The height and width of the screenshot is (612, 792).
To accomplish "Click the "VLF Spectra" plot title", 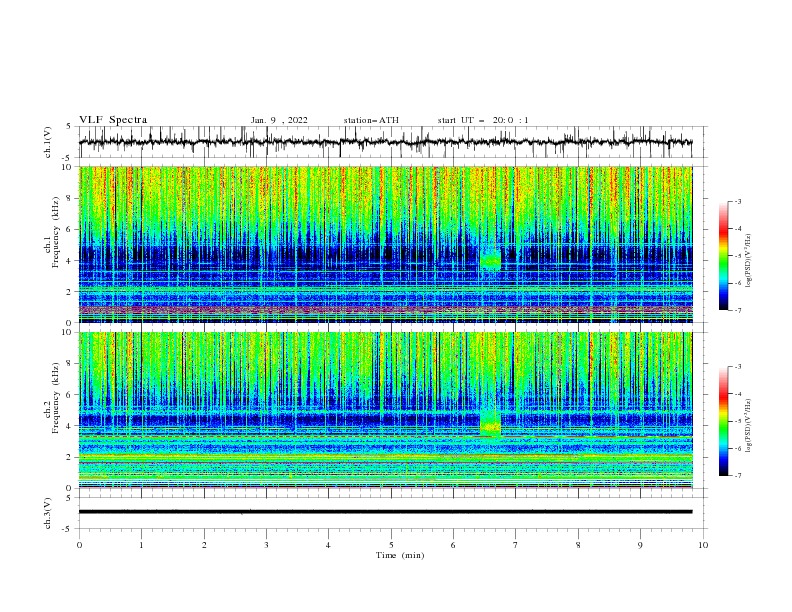I will coord(113,120).
